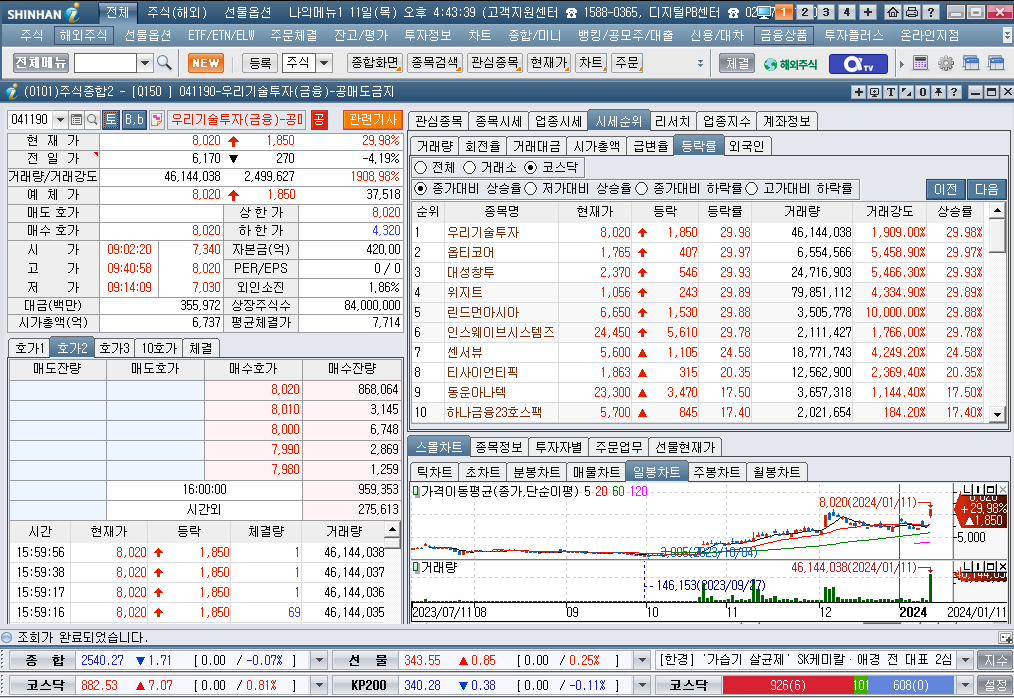1014x698 pixels.
Task: Open the stock code history dropdown
Action: (60, 120)
